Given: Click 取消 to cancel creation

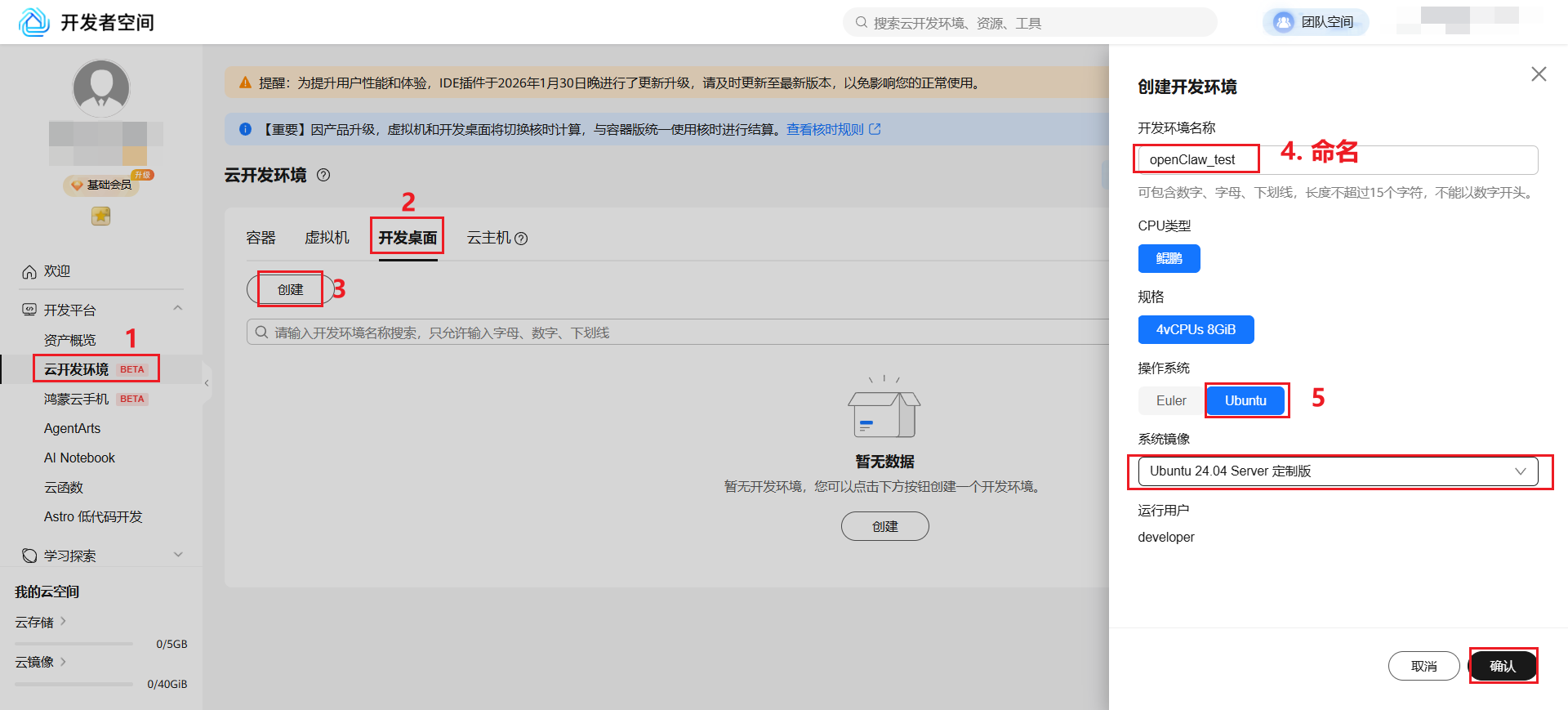Looking at the screenshot, I should pos(1423,666).
